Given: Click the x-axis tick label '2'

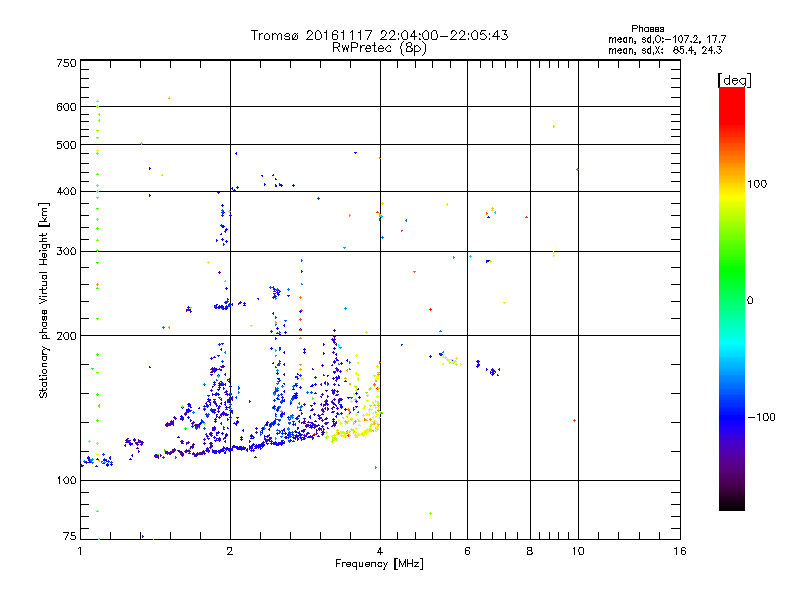Looking at the screenshot, I should click(230, 551).
